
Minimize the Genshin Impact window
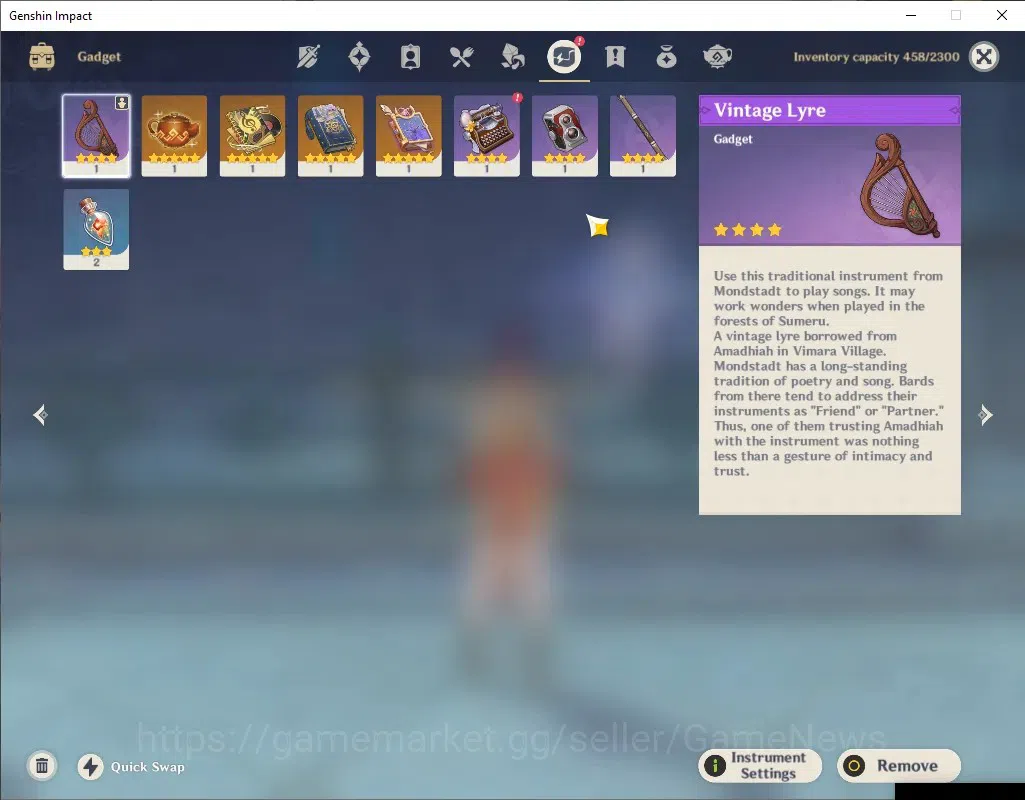pos(911,15)
